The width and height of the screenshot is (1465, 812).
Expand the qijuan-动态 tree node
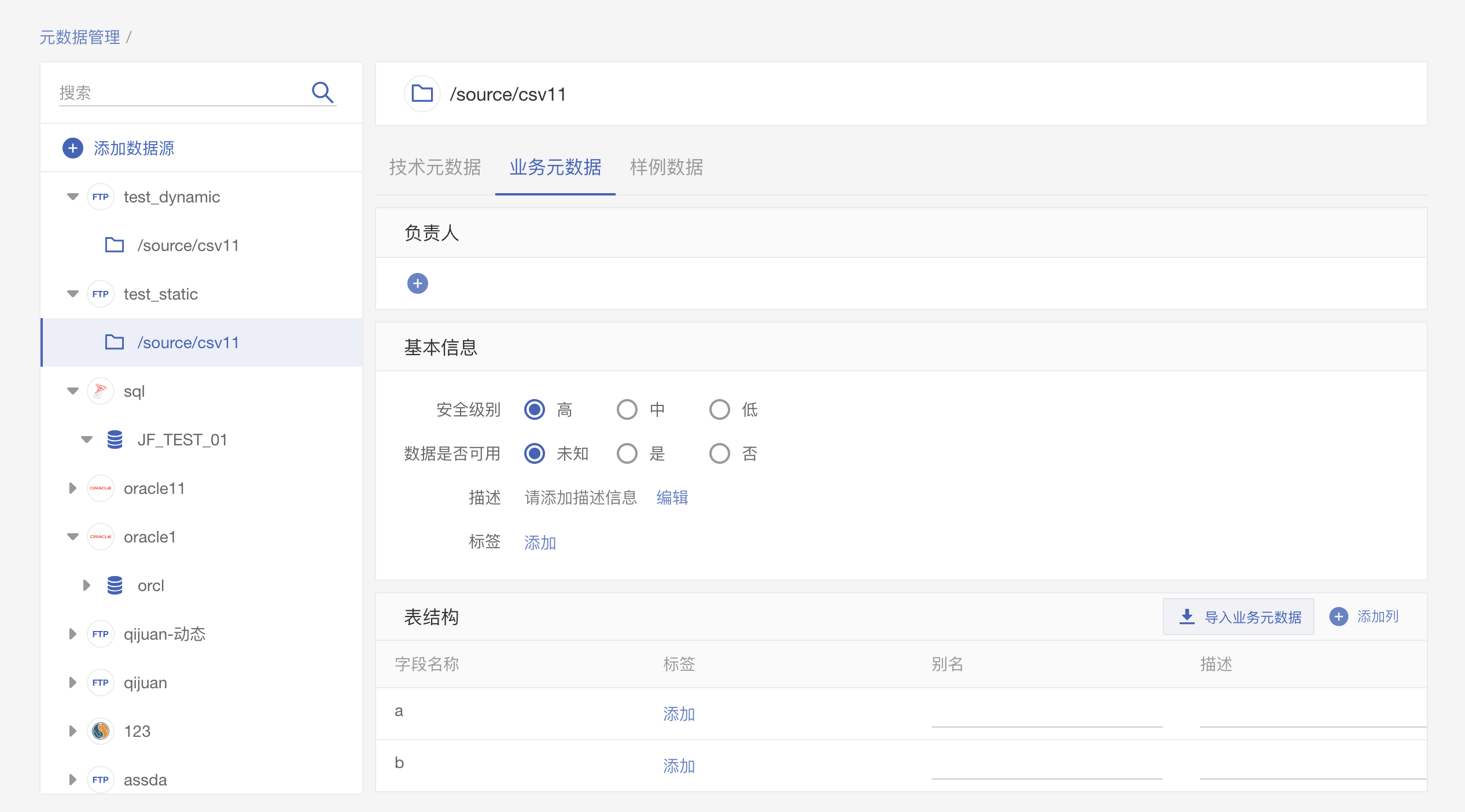tap(73, 634)
